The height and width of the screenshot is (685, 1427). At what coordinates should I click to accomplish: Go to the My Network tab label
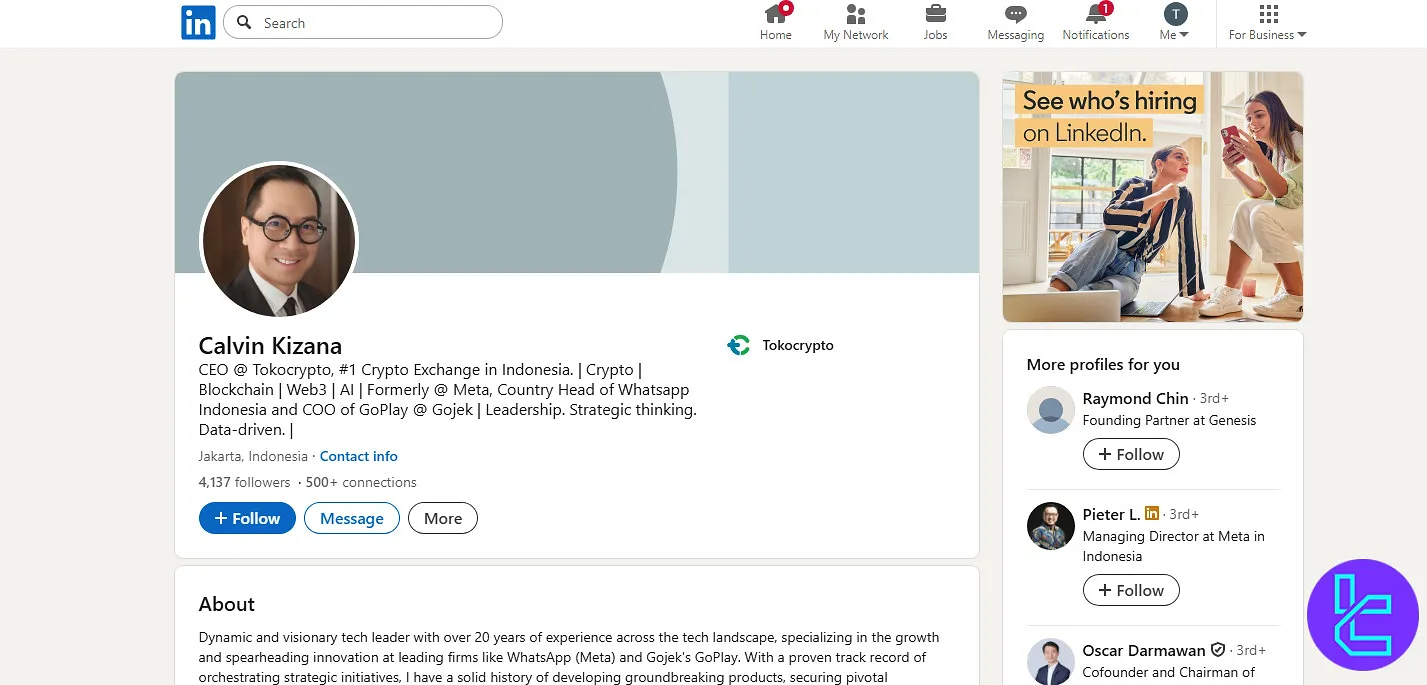pos(856,35)
